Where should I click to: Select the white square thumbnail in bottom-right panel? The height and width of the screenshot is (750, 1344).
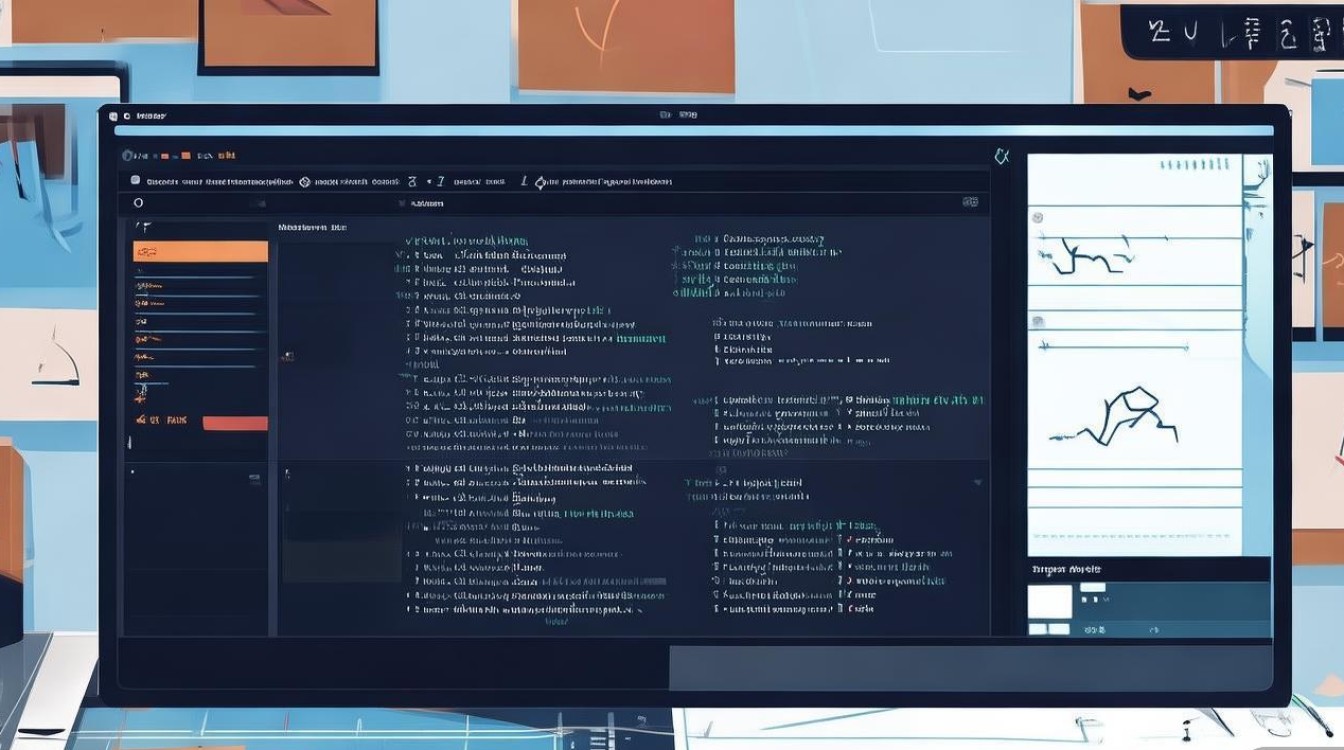click(1050, 601)
